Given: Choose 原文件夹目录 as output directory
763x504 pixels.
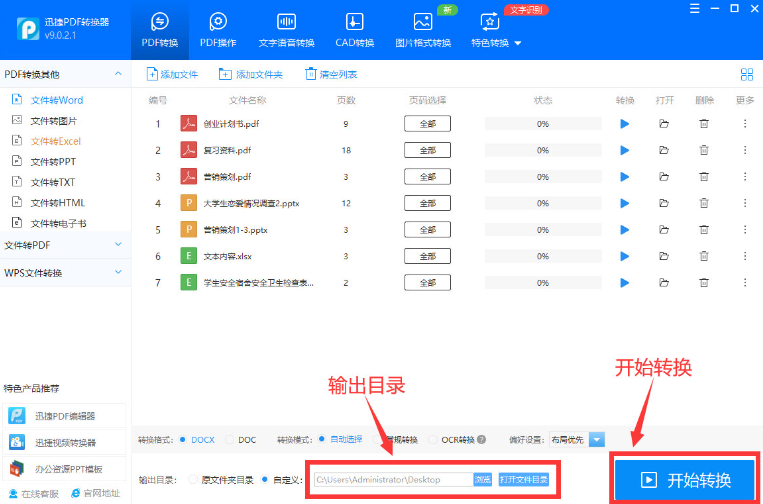Looking at the screenshot, I should (193, 480).
